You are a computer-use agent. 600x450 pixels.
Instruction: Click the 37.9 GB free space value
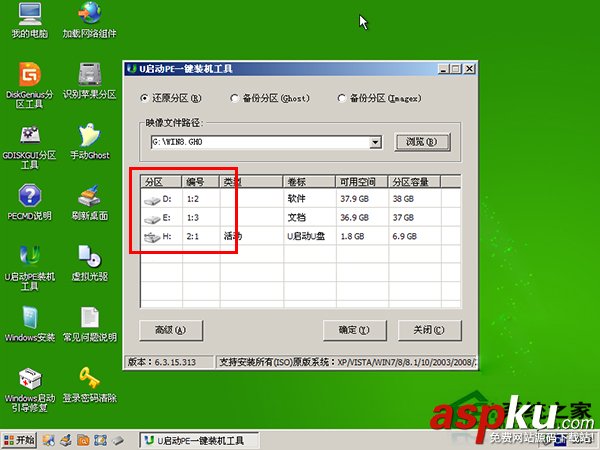[x=354, y=199]
